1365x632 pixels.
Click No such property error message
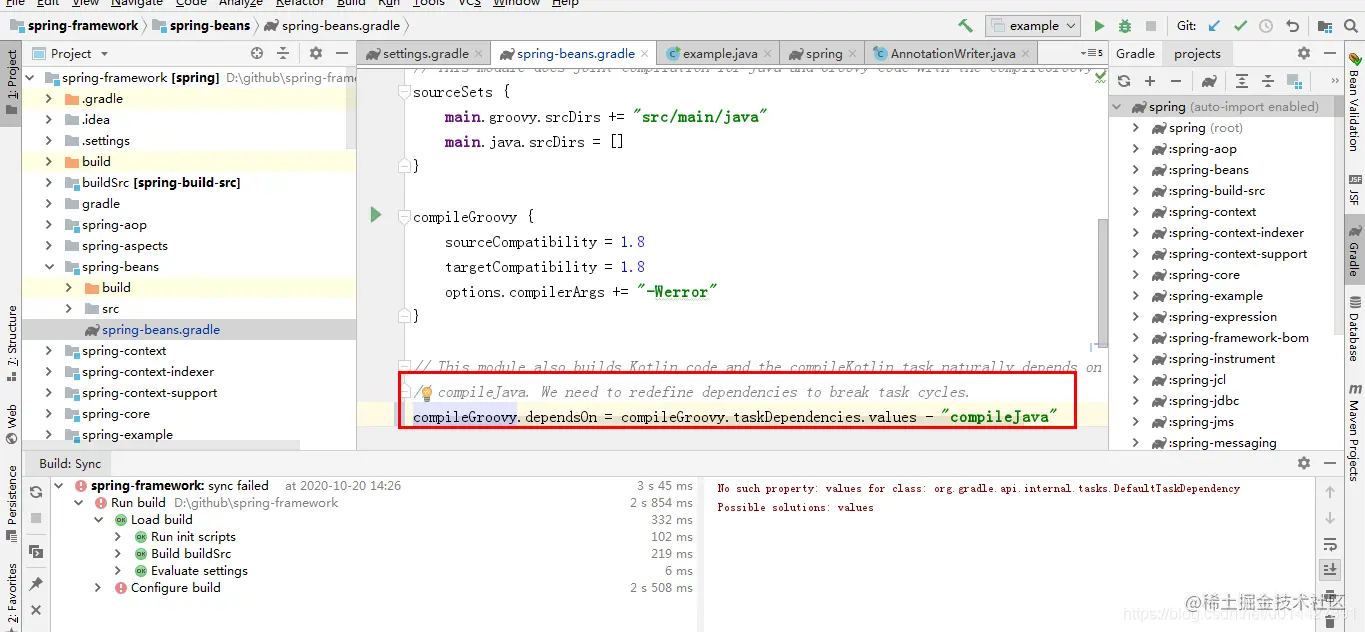pos(978,489)
